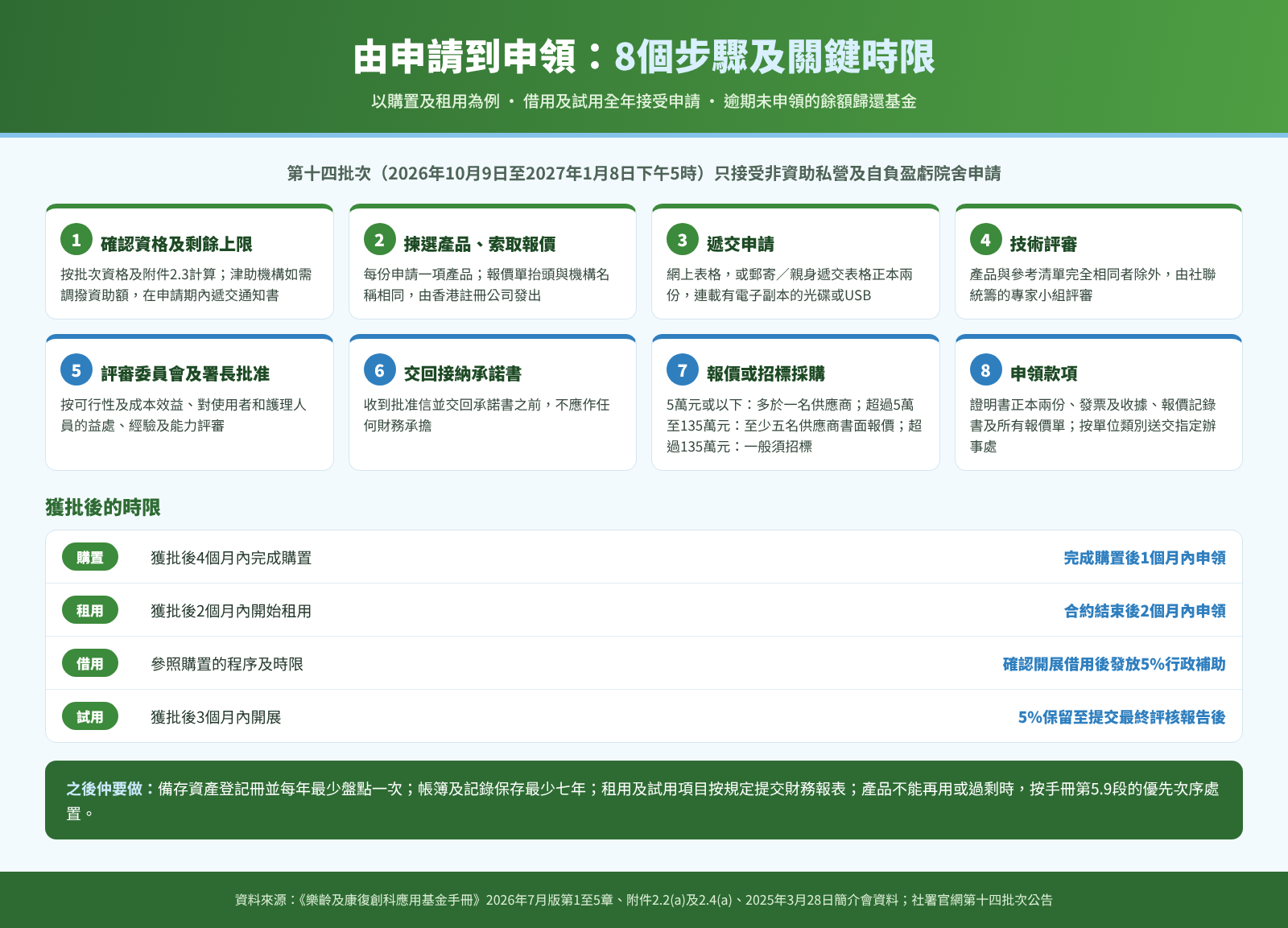Click the 資料來源 footer line

pos(644,900)
